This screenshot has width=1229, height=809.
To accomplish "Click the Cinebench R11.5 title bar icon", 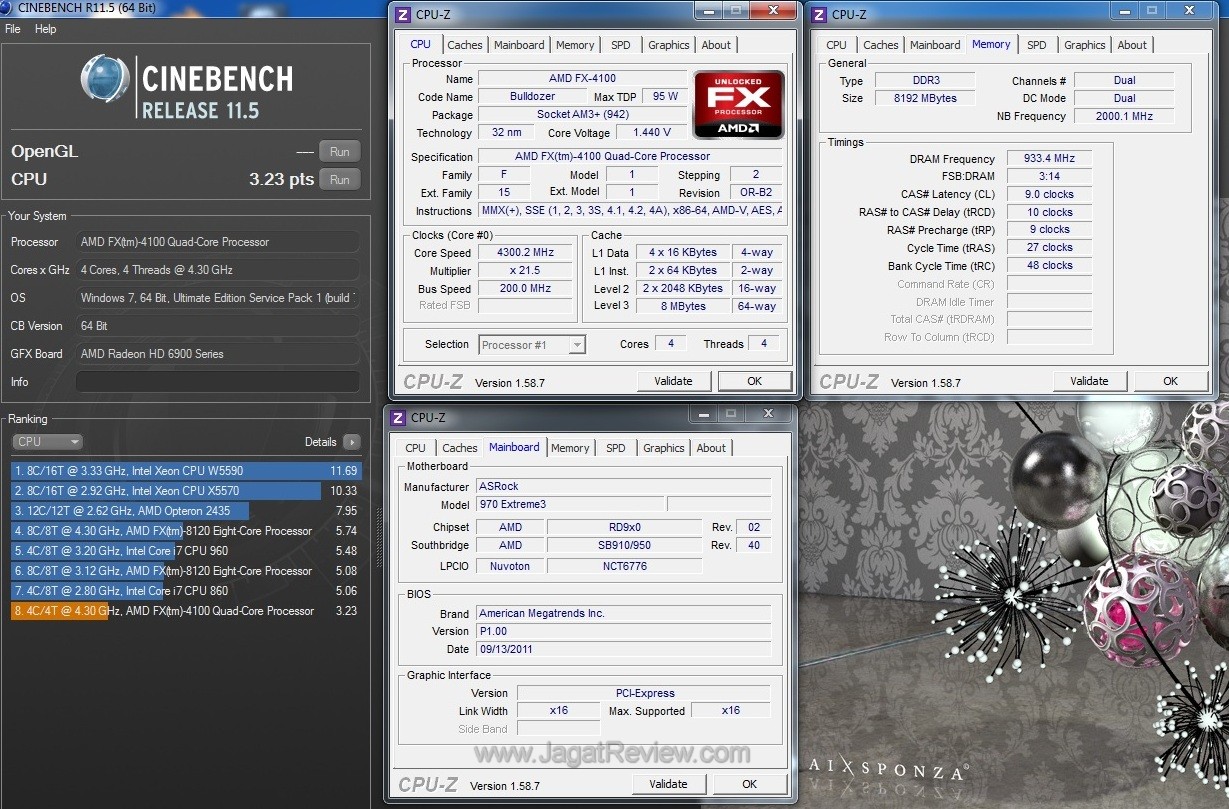I will coord(8,7).
